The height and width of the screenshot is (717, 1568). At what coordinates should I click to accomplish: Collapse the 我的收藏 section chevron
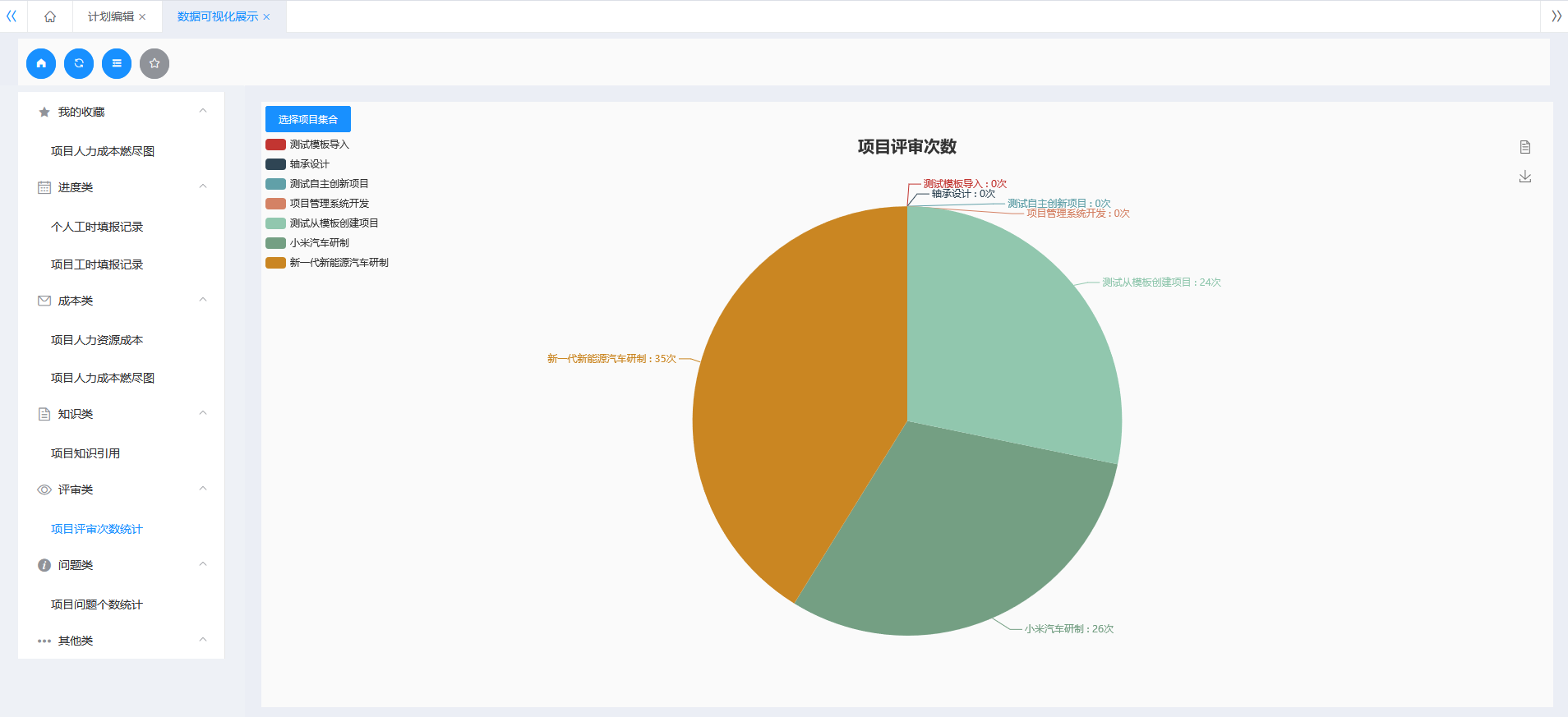coord(203,111)
